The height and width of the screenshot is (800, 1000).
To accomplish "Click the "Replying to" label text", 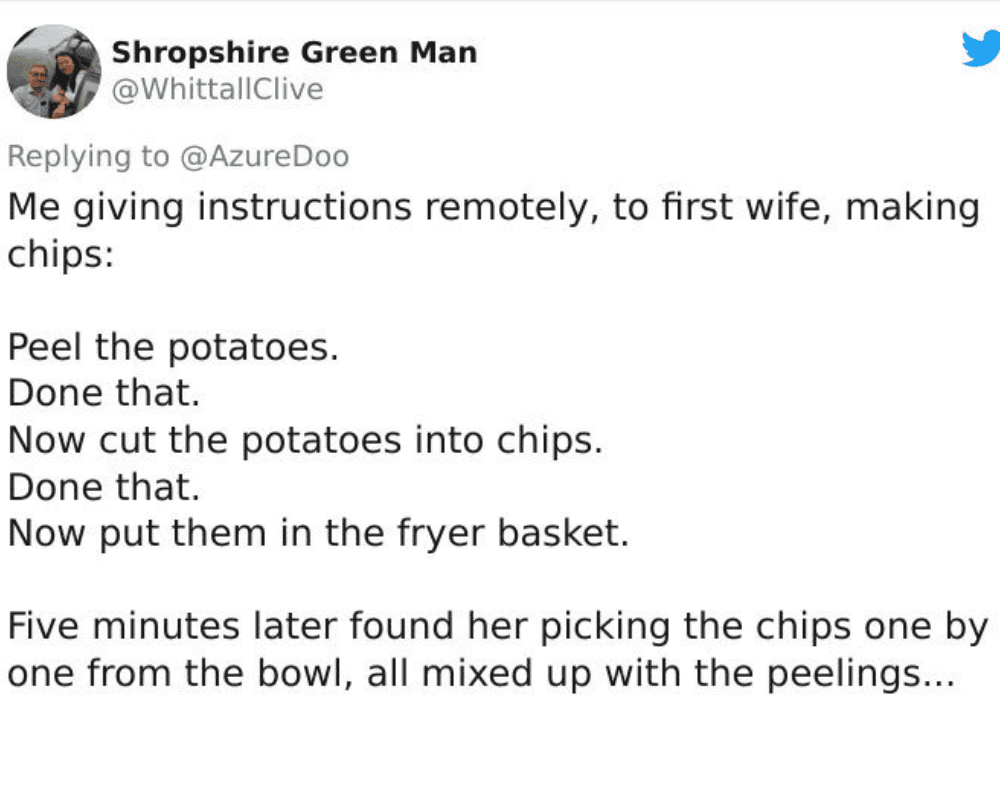I will [x=89, y=157].
